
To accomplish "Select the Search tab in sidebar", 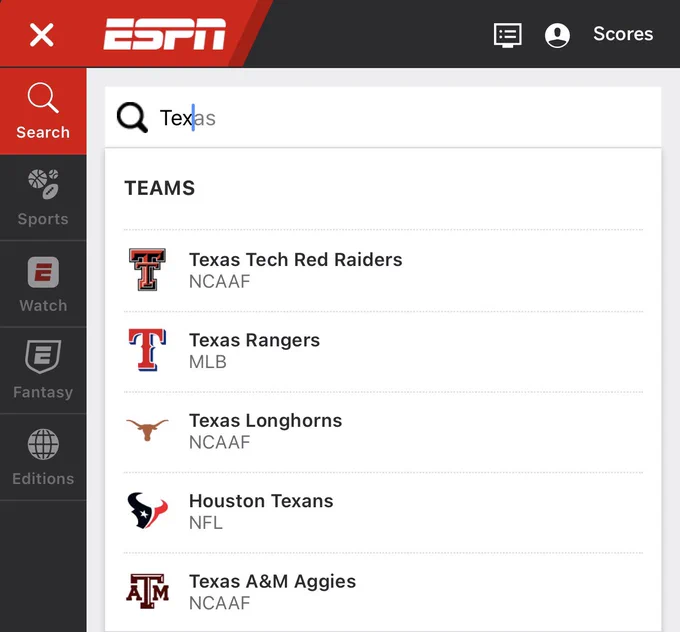I will point(43,111).
